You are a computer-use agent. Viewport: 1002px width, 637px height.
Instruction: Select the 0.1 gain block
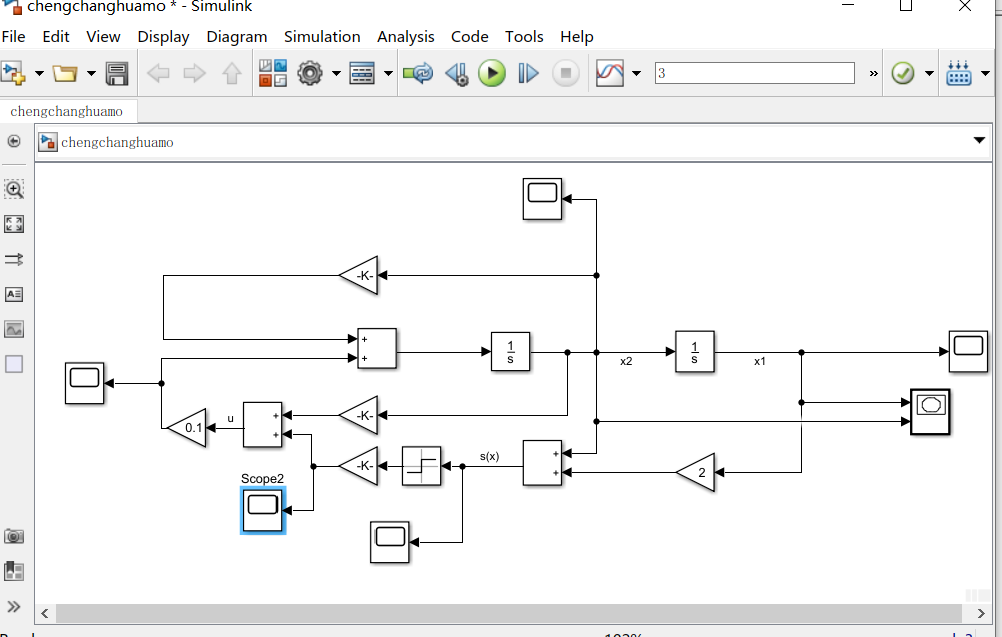click(x=187, y=427)
